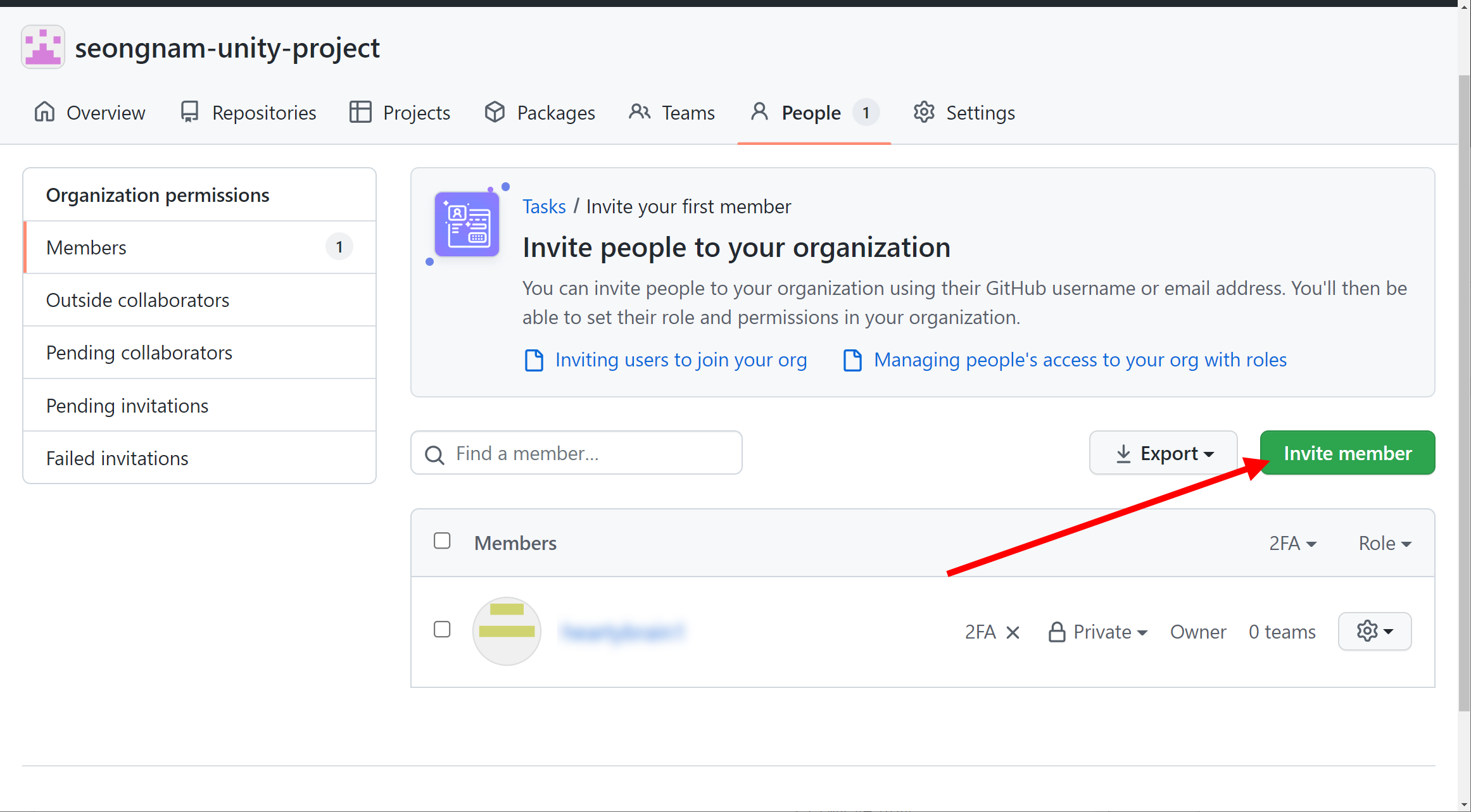
Task: Click the member's profile avatar
Action: point(507,631)
